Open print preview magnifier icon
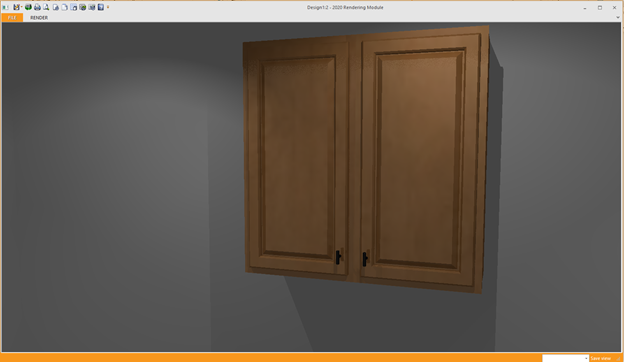The width and height of the screenshot is (624, 362). click(46, 7)
